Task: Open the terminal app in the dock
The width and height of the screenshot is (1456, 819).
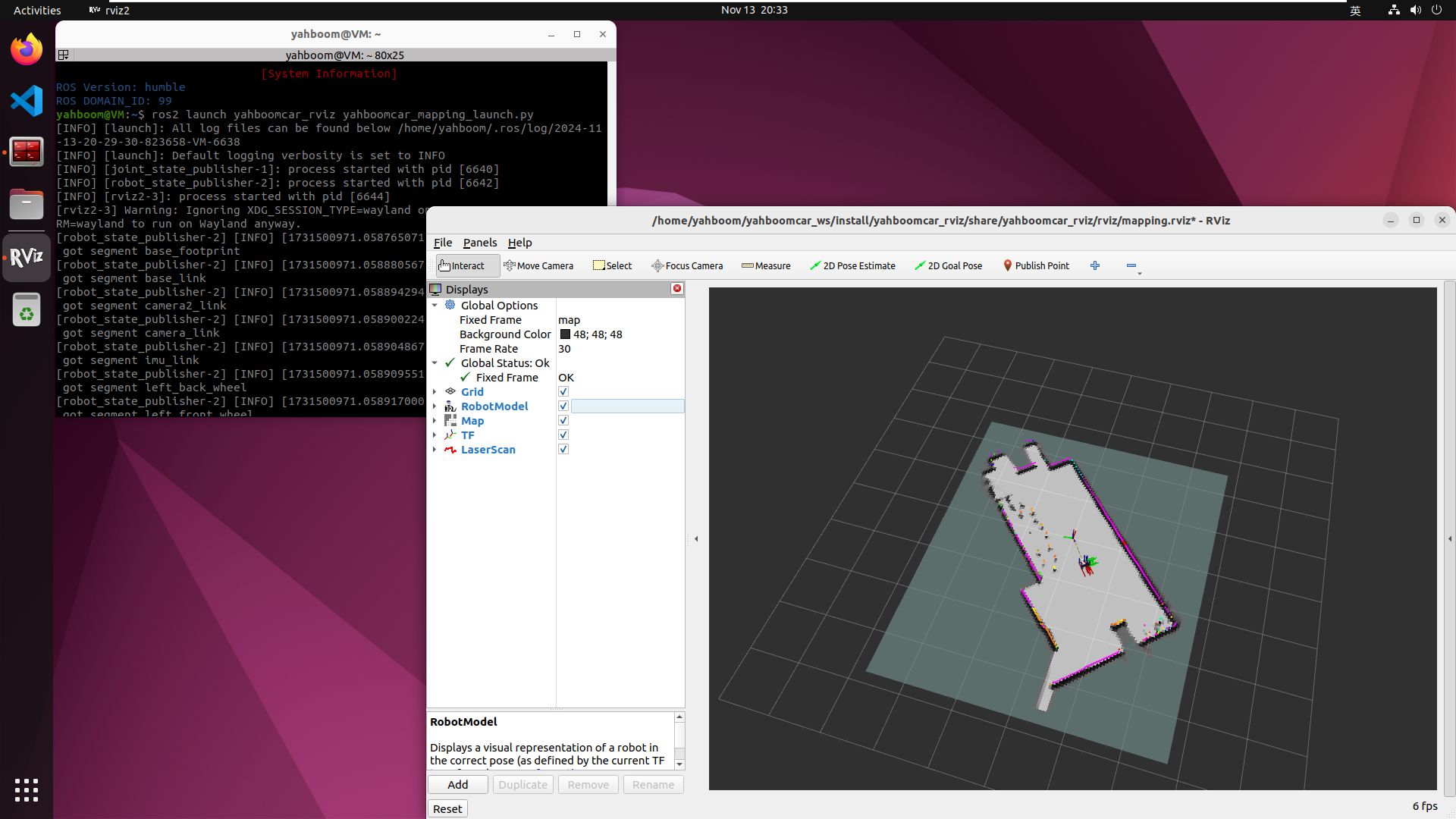Action: coord(27,152)
